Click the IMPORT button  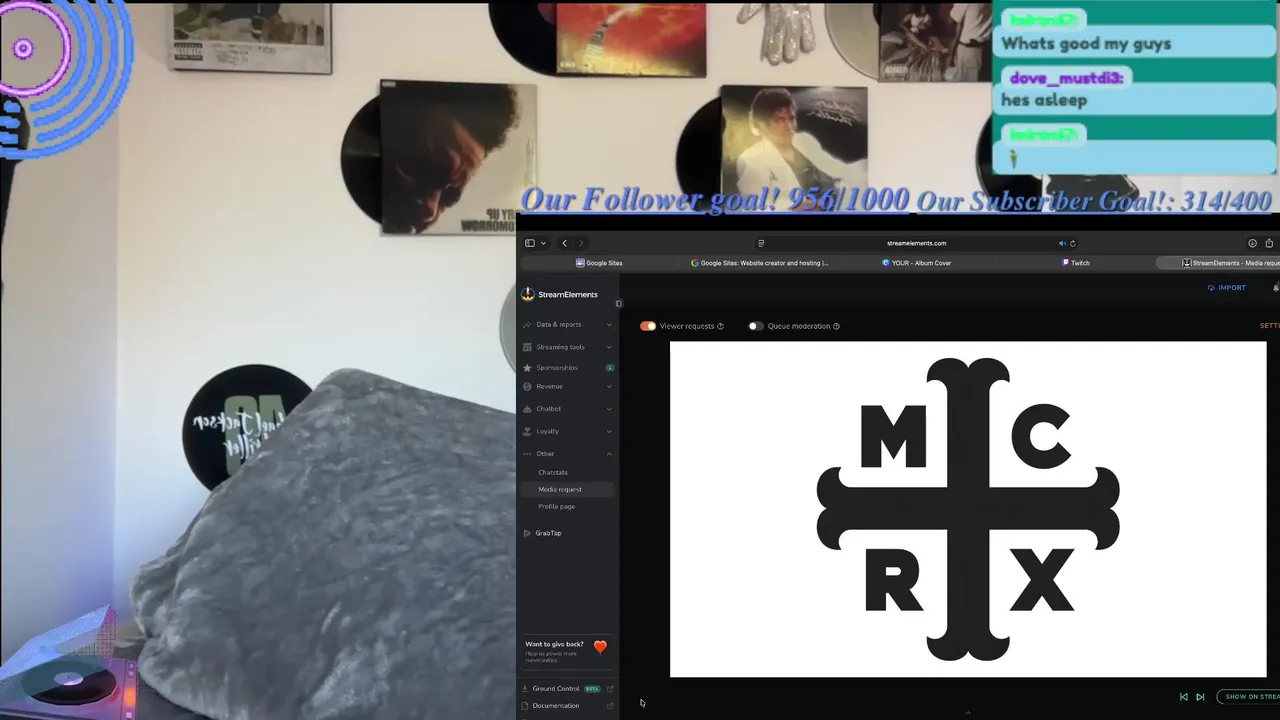pyautogui.click(x=1226, y=288)
